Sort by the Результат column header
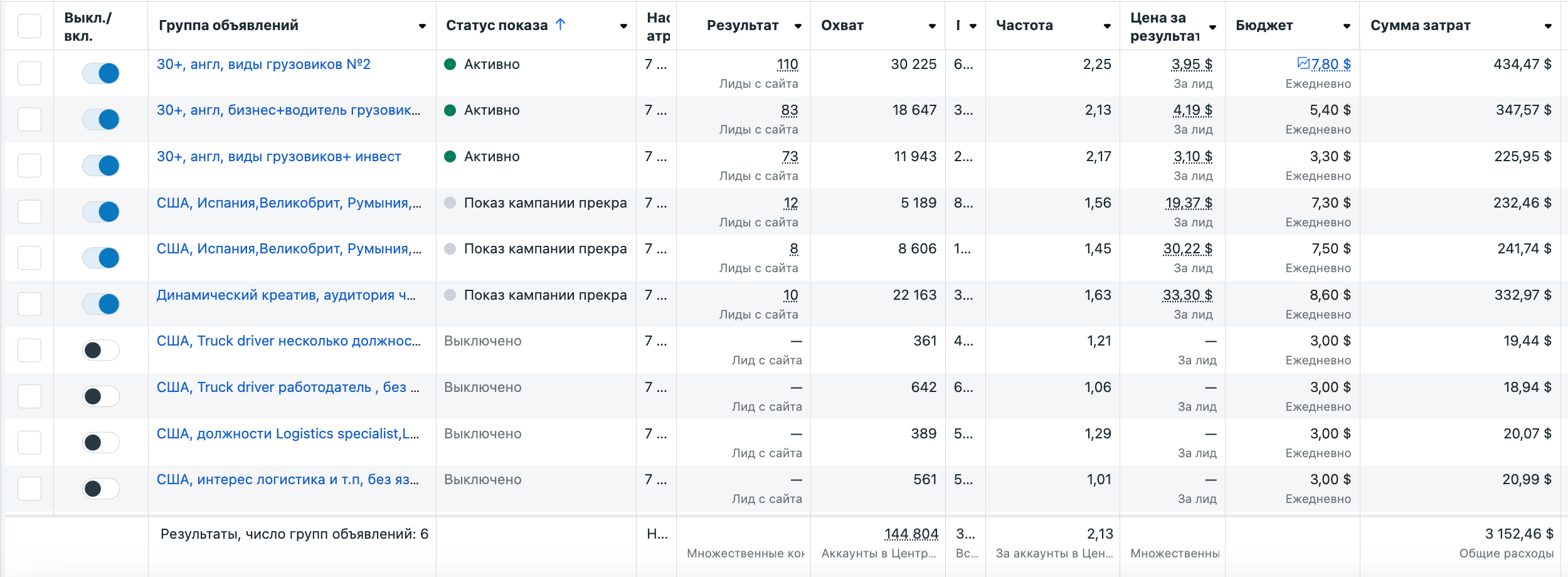This screenshot has height=577, width=1568. tap(743, 26)
